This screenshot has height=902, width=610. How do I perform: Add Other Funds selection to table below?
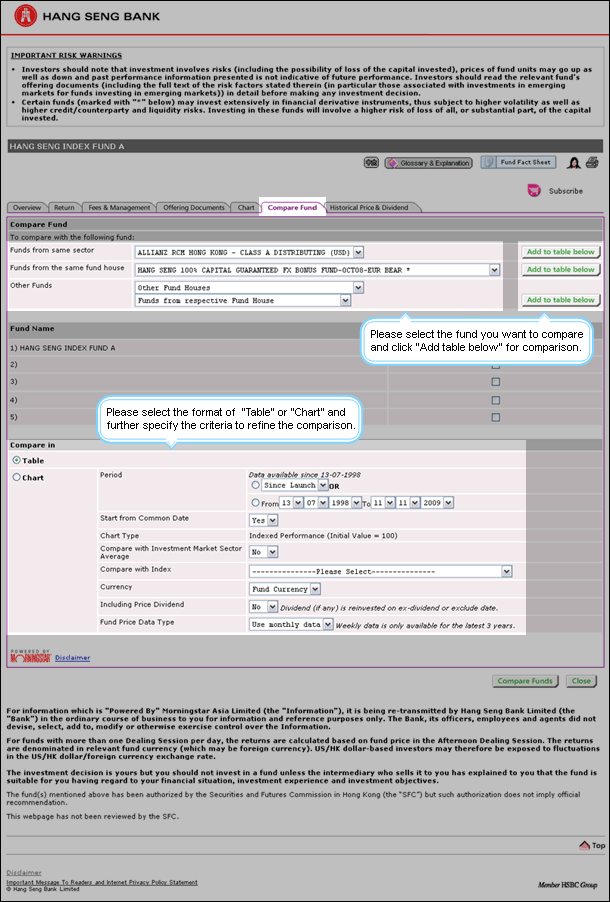[561, 300]
